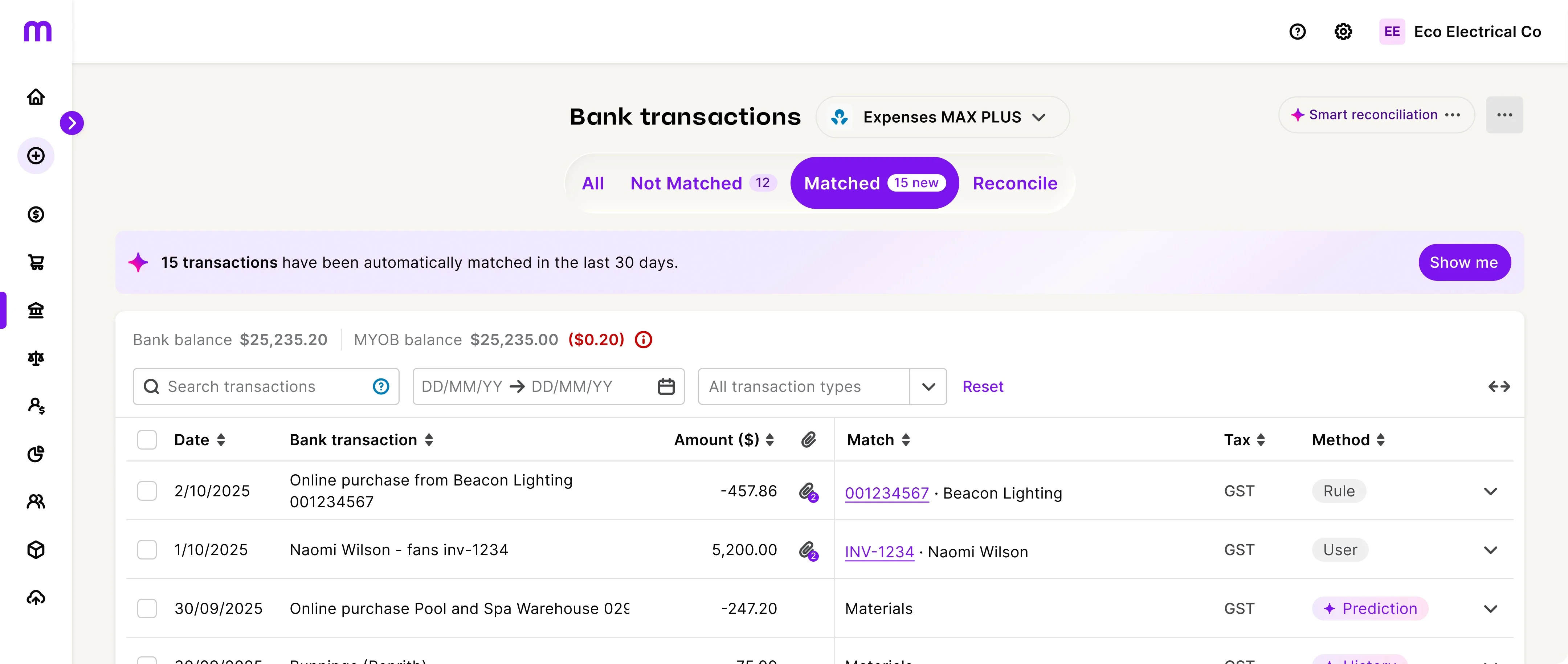The width and height of the screenshot is (1568, 664).
Task: Open the Home dashboard from the sidebar
Action: 36,96
